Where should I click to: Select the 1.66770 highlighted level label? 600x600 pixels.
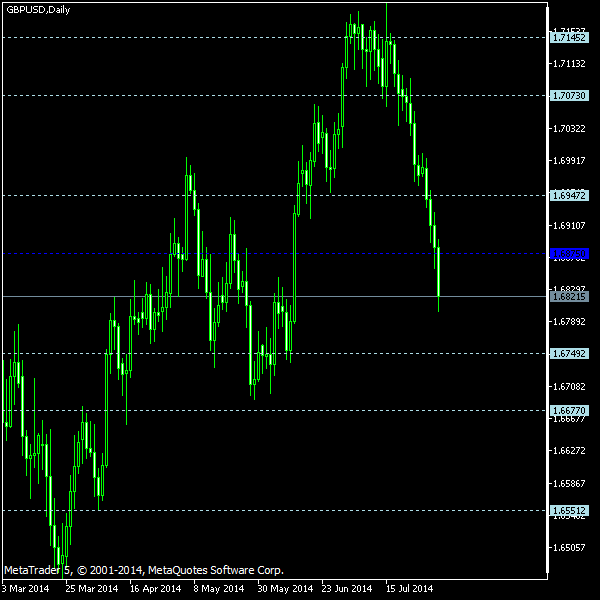[569, 411]
